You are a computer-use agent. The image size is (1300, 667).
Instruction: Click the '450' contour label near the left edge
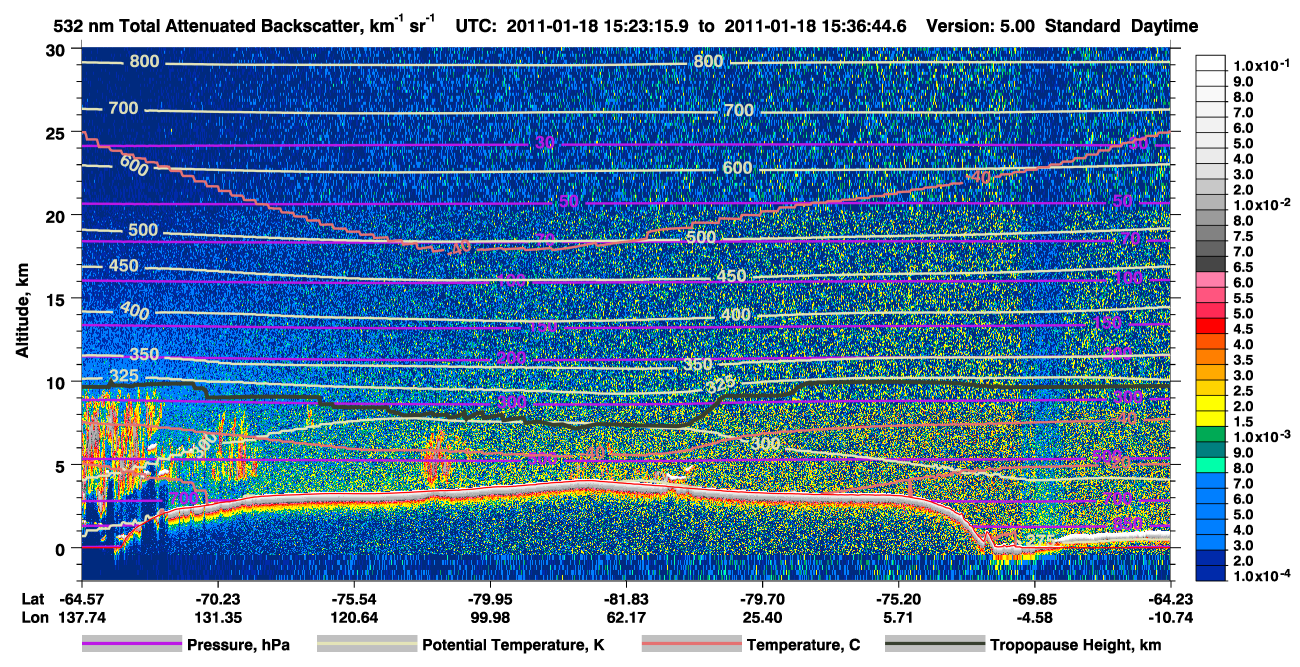(x=125, y=267)
